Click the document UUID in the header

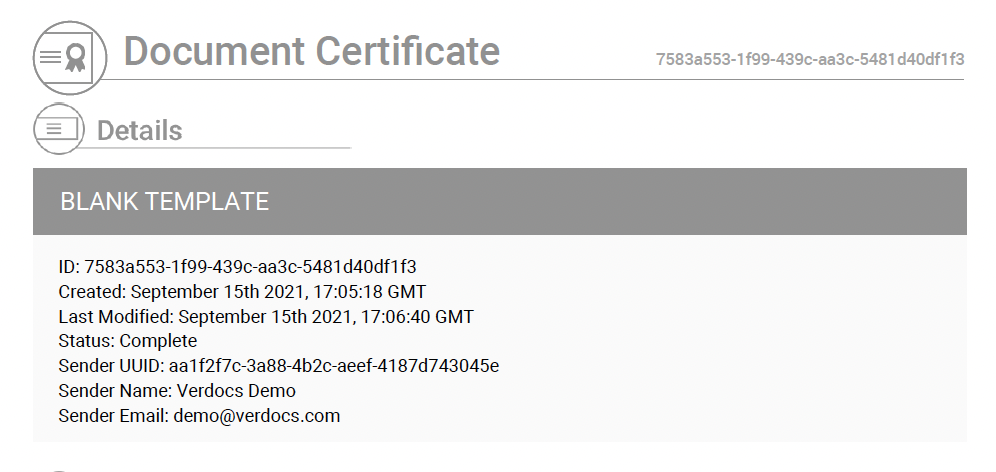point(810,59)
